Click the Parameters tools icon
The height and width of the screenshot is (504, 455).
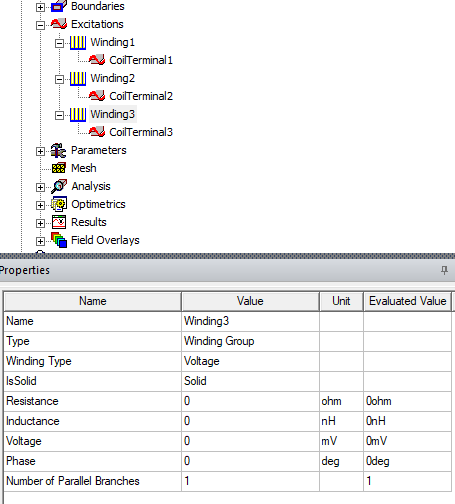[59, 150]
